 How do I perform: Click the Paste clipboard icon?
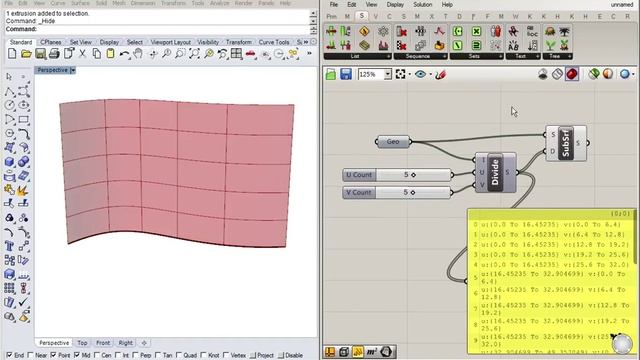point(110,53)
